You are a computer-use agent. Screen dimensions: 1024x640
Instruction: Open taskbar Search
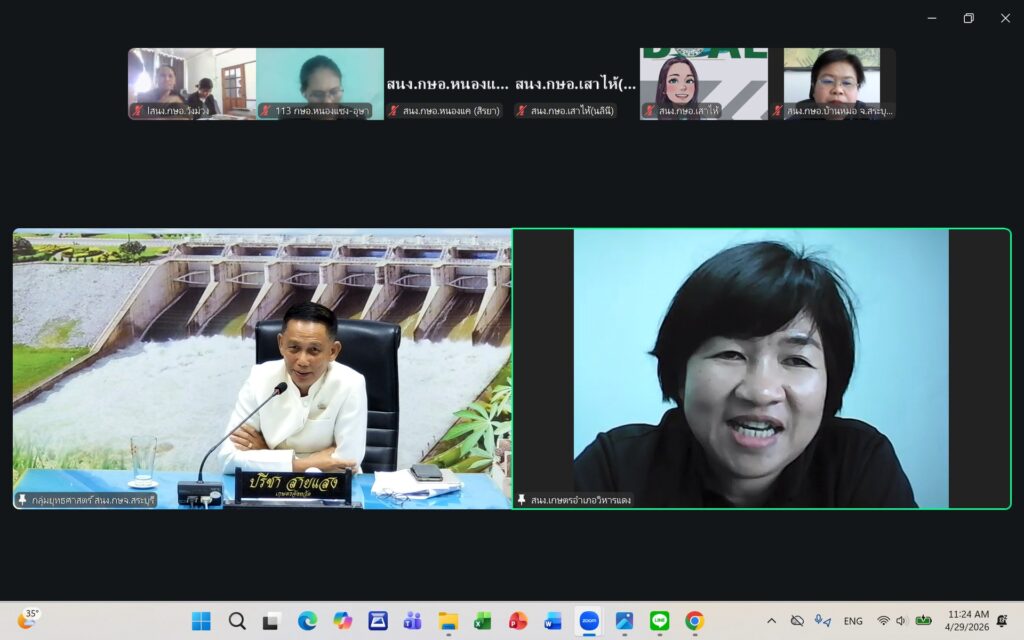tap(237, 621)
